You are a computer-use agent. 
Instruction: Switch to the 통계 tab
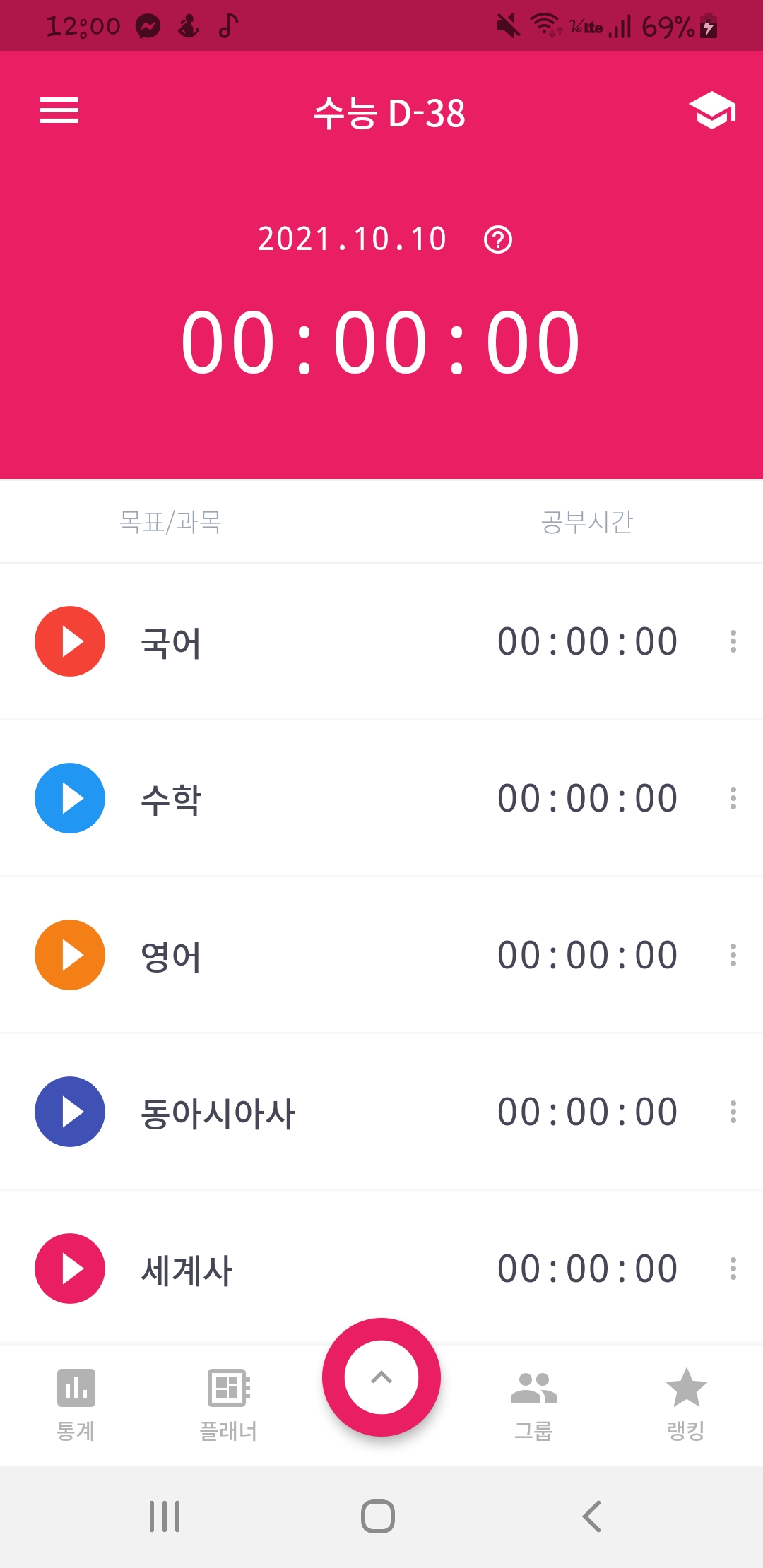pyautogui.click(x=76, y=1404)
